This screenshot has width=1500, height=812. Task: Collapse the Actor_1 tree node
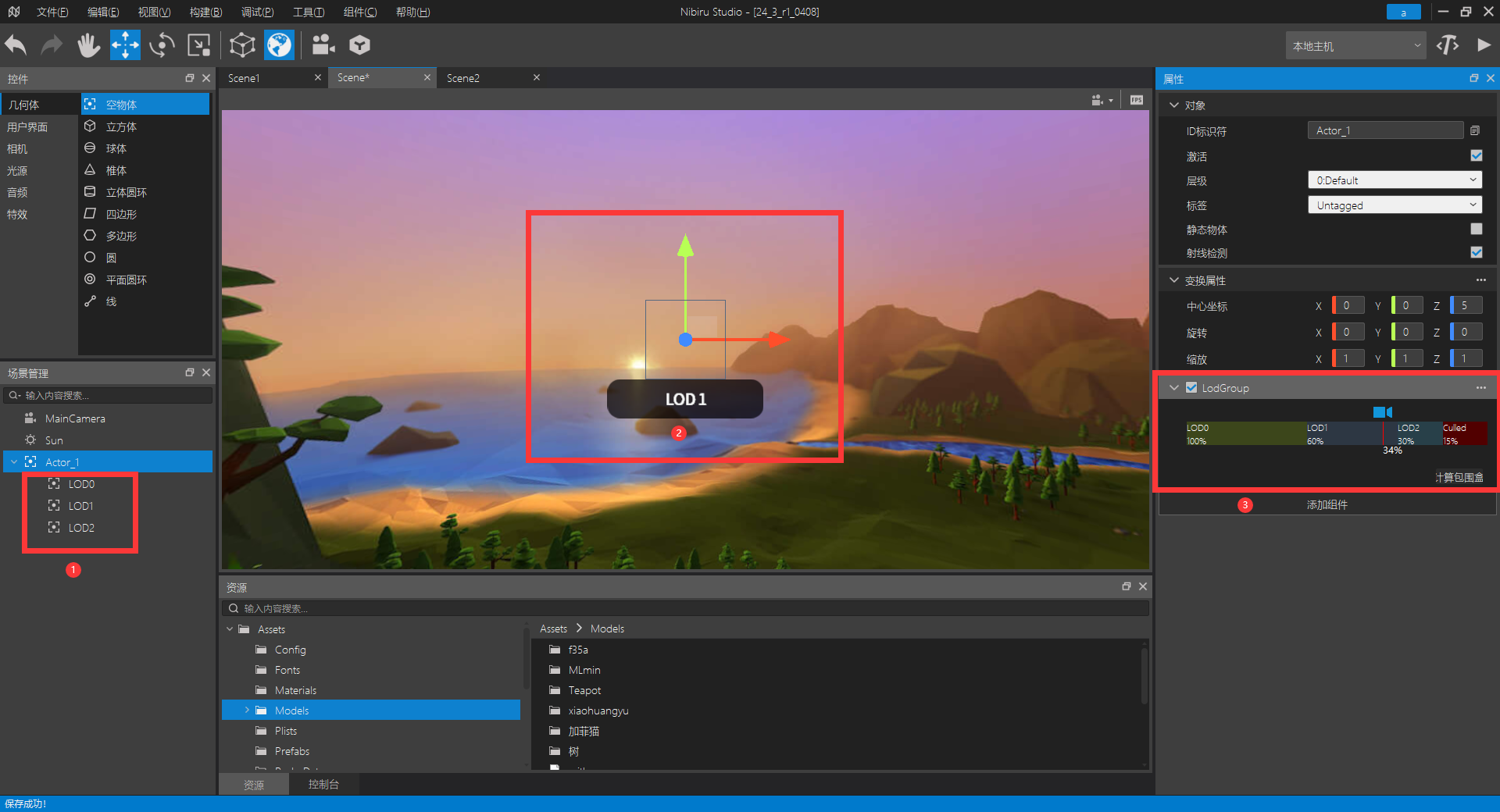[14, 462]
